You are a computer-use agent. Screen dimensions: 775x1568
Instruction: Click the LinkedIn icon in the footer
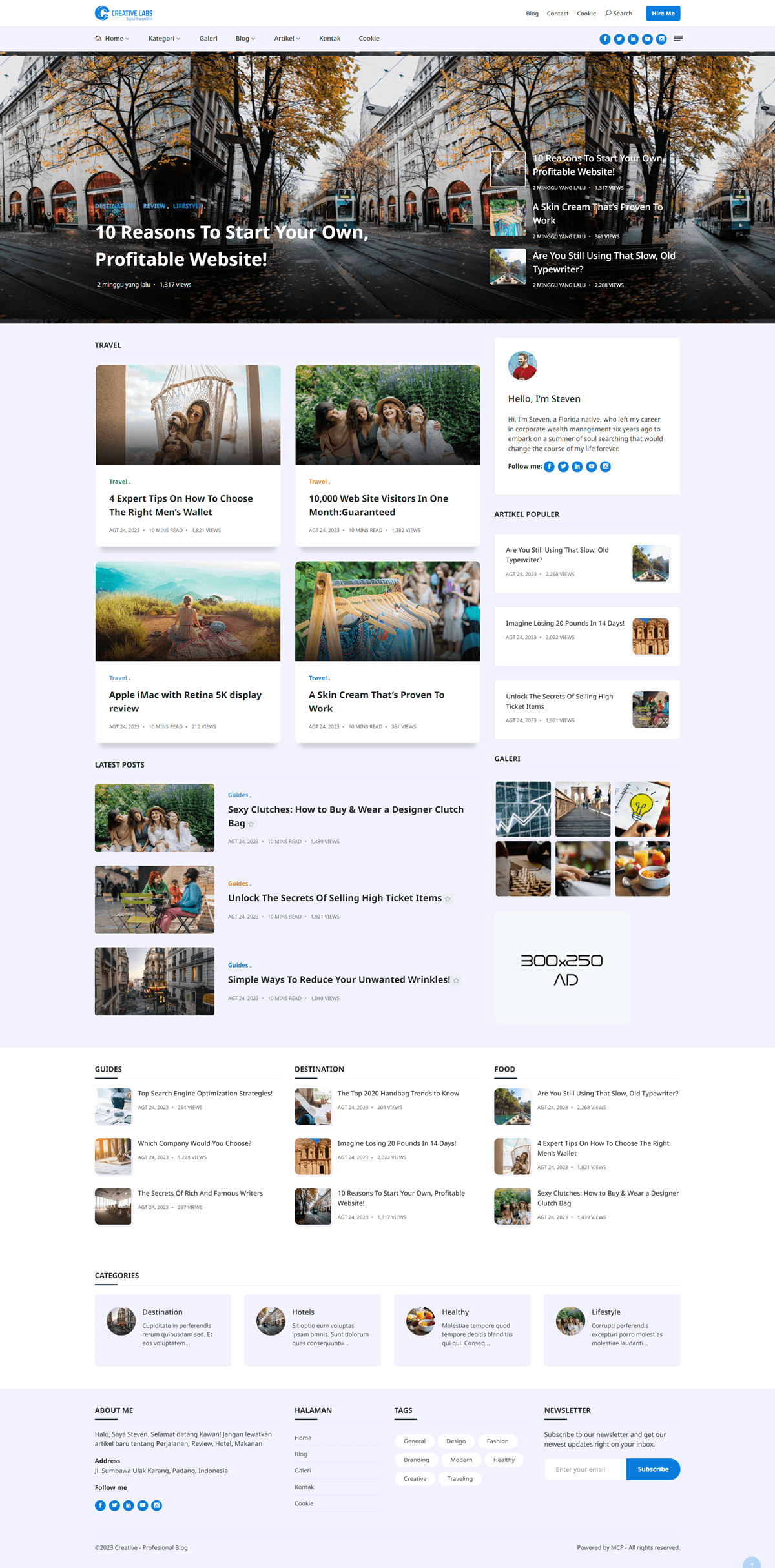129,1505
